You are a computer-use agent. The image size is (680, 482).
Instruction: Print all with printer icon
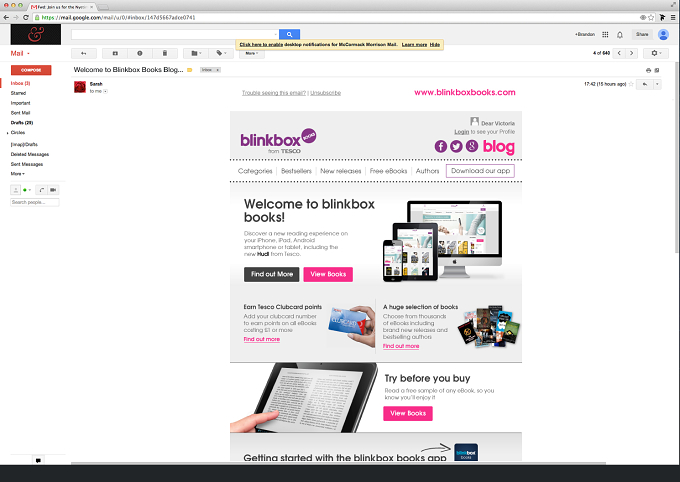point(648,70)
